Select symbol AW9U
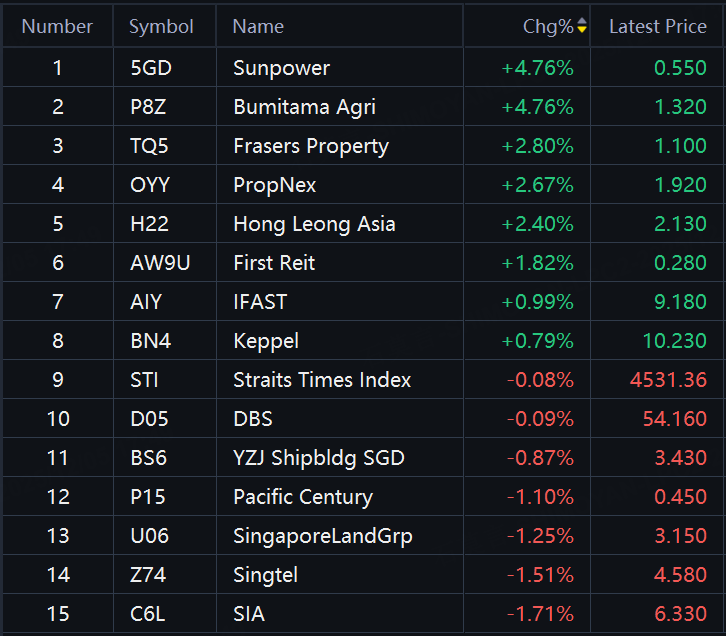The height and width of the screenshot is (636, 726). pyautogui.click(x=160, y=263)
